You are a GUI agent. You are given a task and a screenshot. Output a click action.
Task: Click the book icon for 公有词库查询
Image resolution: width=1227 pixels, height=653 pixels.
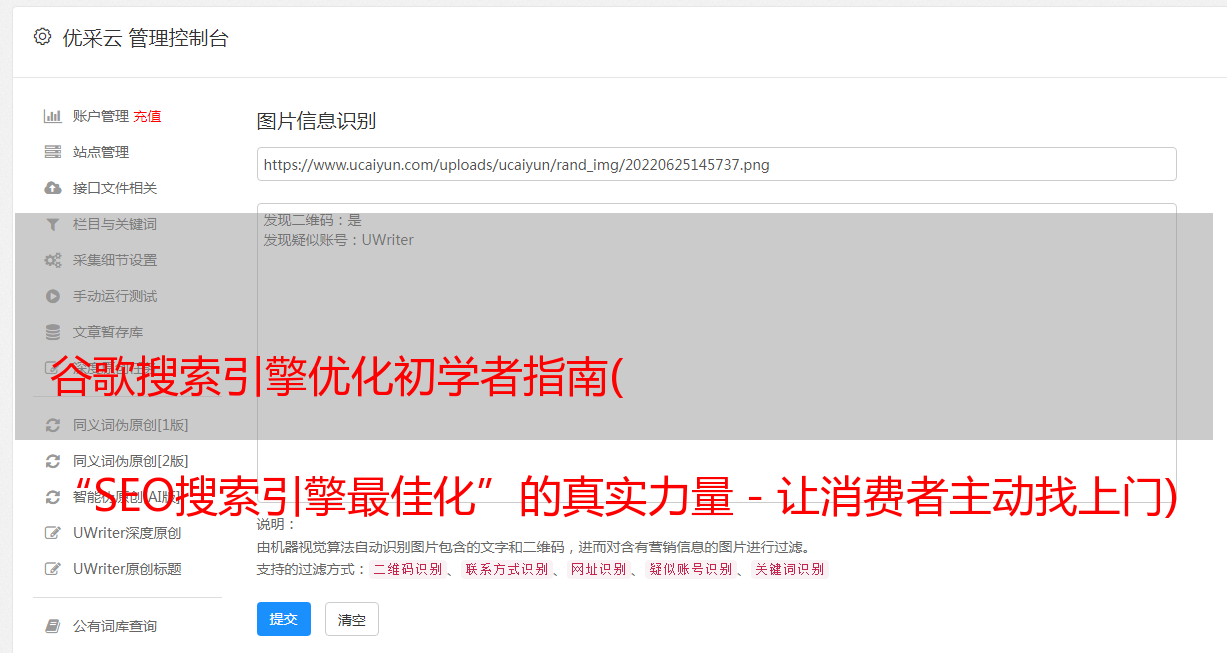pos(53,626)
